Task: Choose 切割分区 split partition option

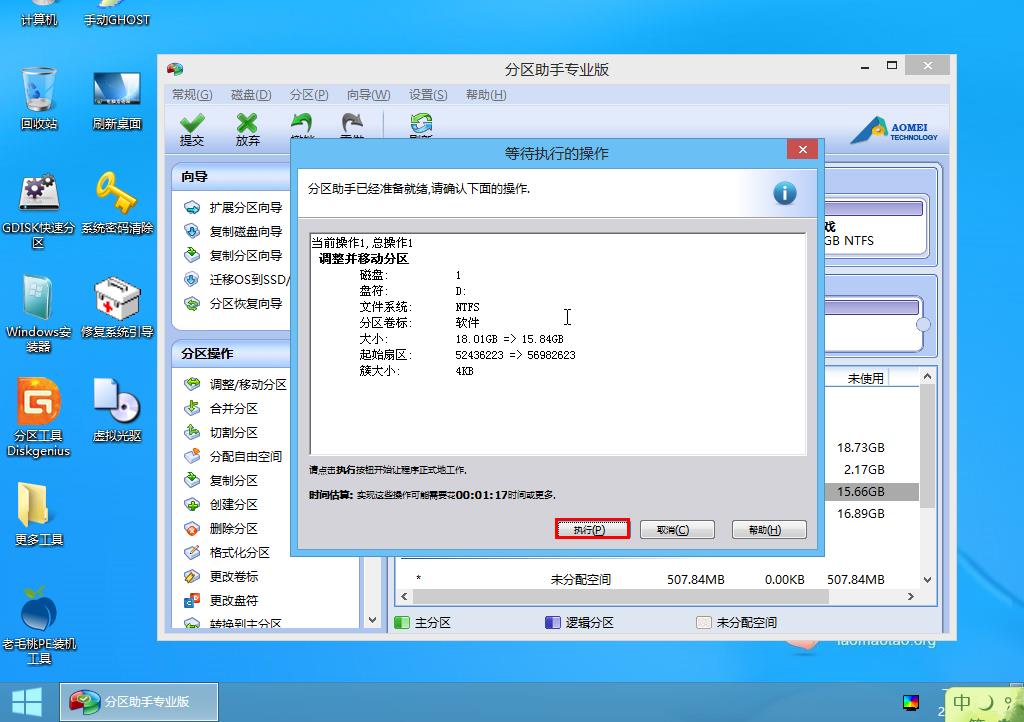Action: tap(233, 432)
